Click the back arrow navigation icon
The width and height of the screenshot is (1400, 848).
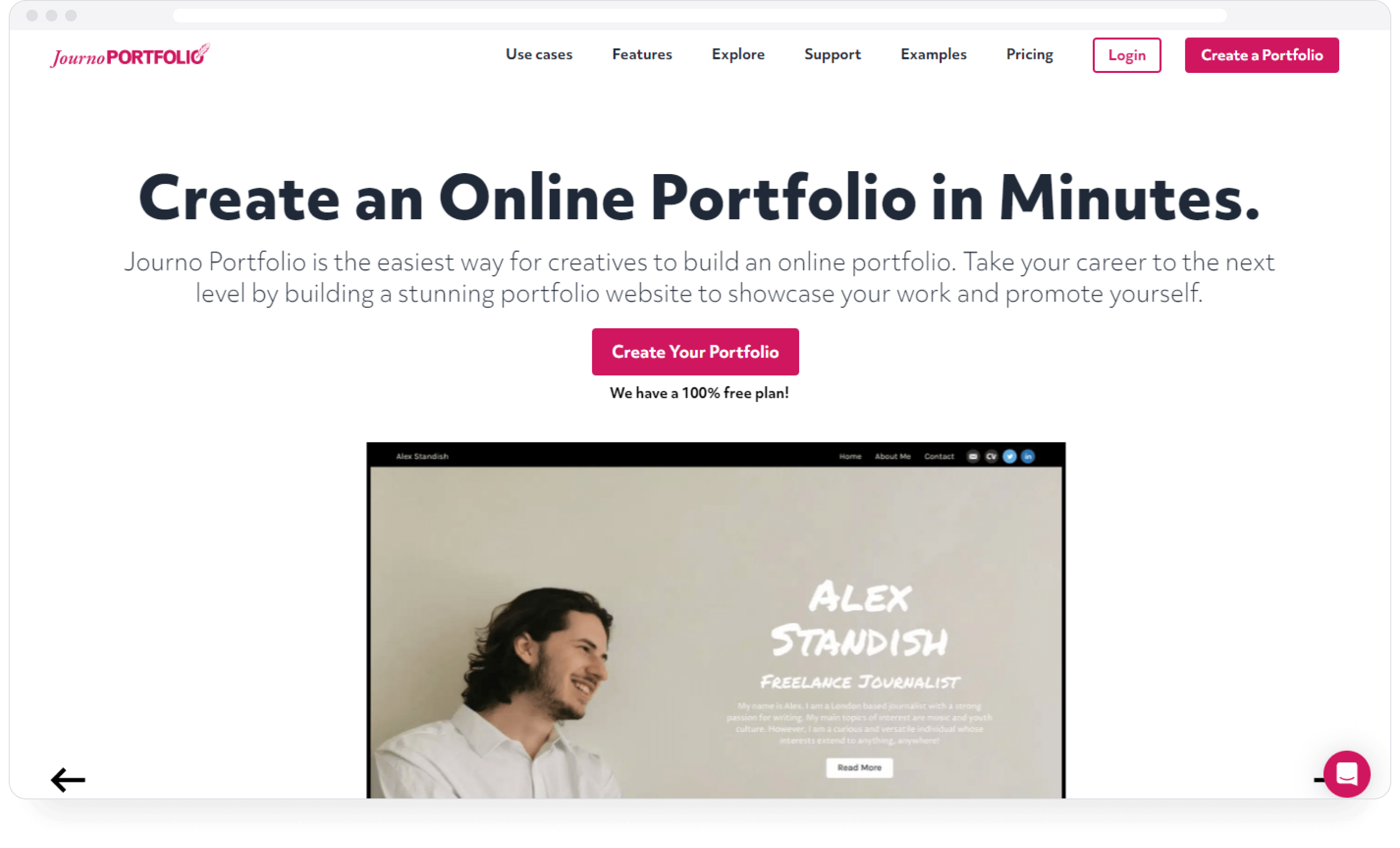[66, 779]
